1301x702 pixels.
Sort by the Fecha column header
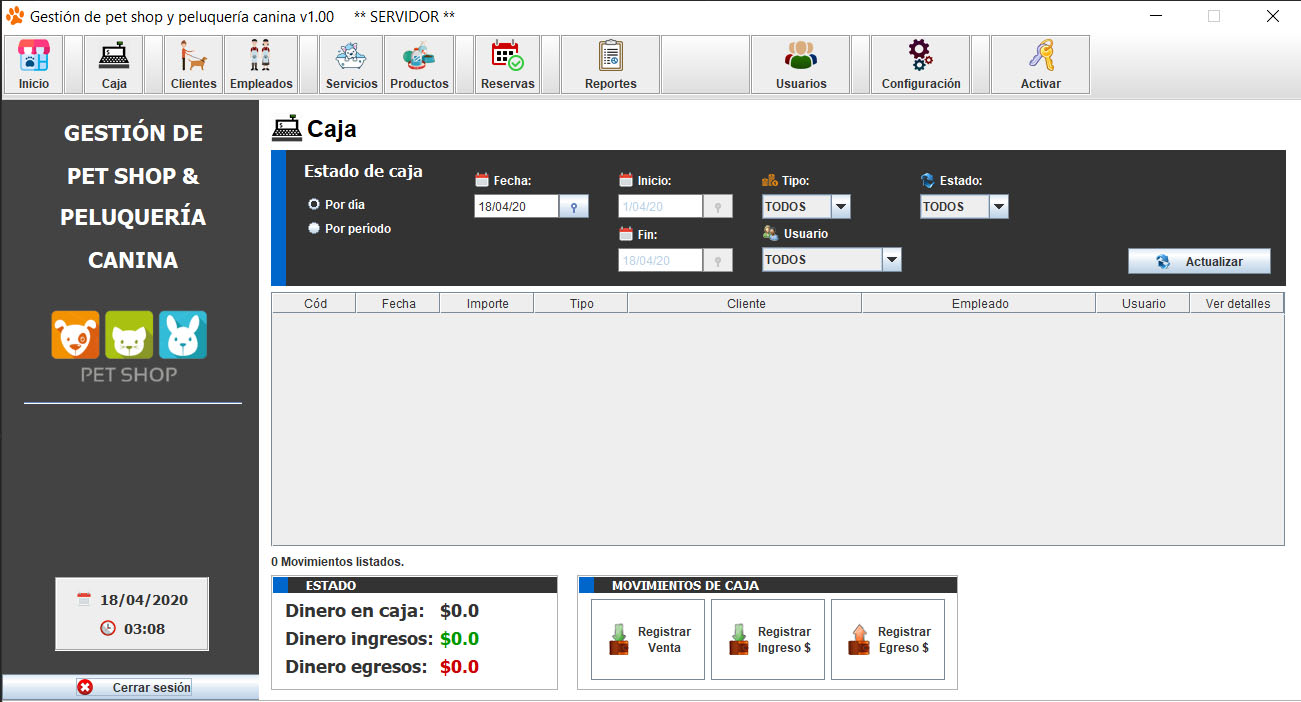398,303
